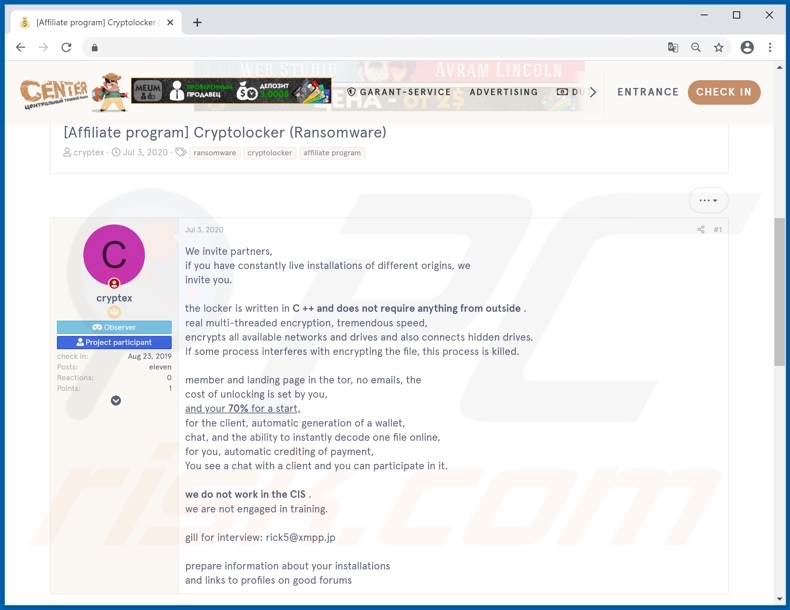Go forward with the browser arrow
The width and height of the screenshot is (790, 610).
pos(43,47)
